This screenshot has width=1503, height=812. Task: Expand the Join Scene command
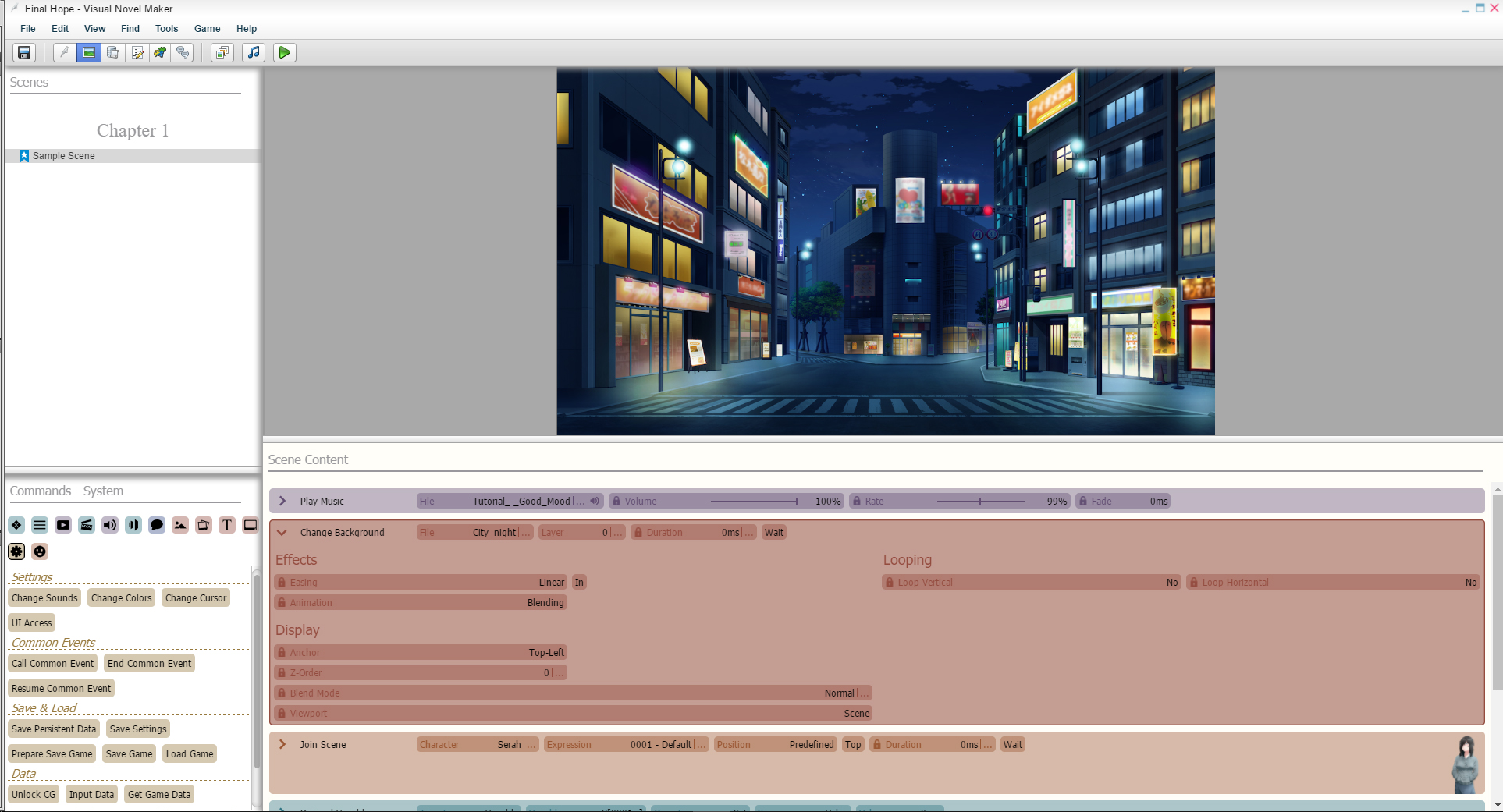282,744
